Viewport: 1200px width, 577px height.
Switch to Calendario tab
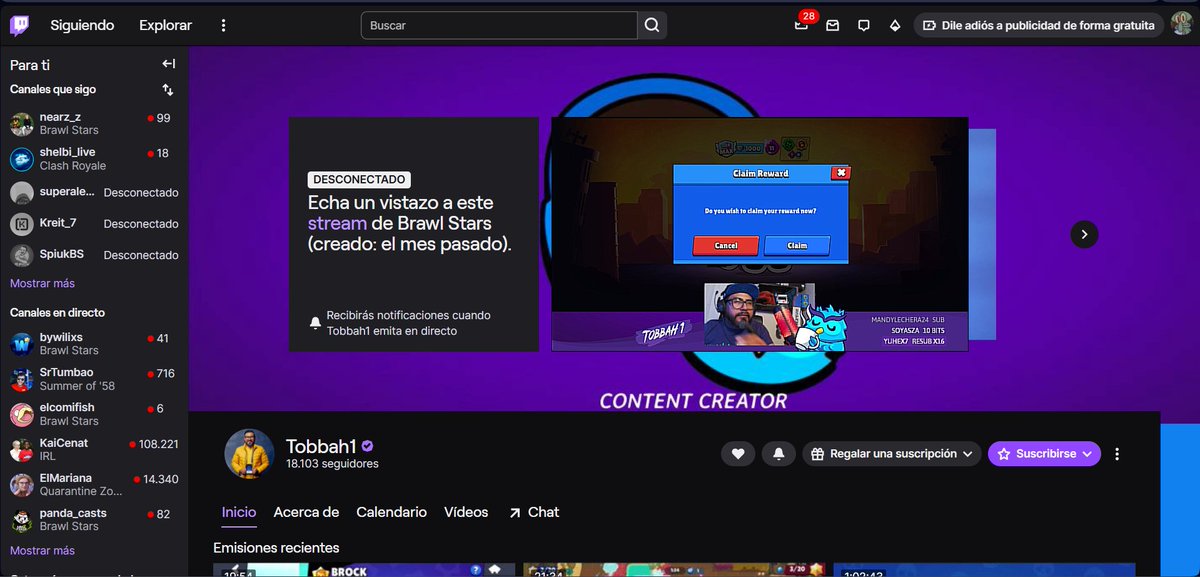(391, 512)
